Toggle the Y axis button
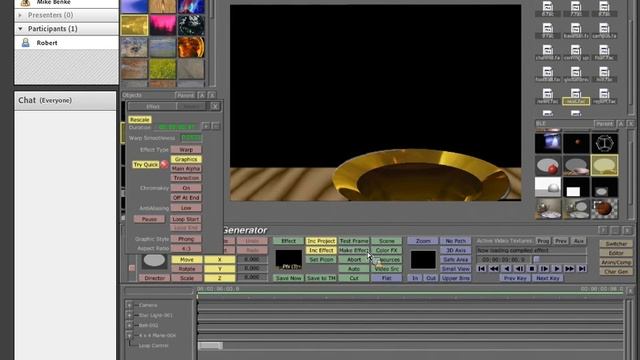Image resolution: width=640 pixels, height=360 pixels. click(220, 269)
